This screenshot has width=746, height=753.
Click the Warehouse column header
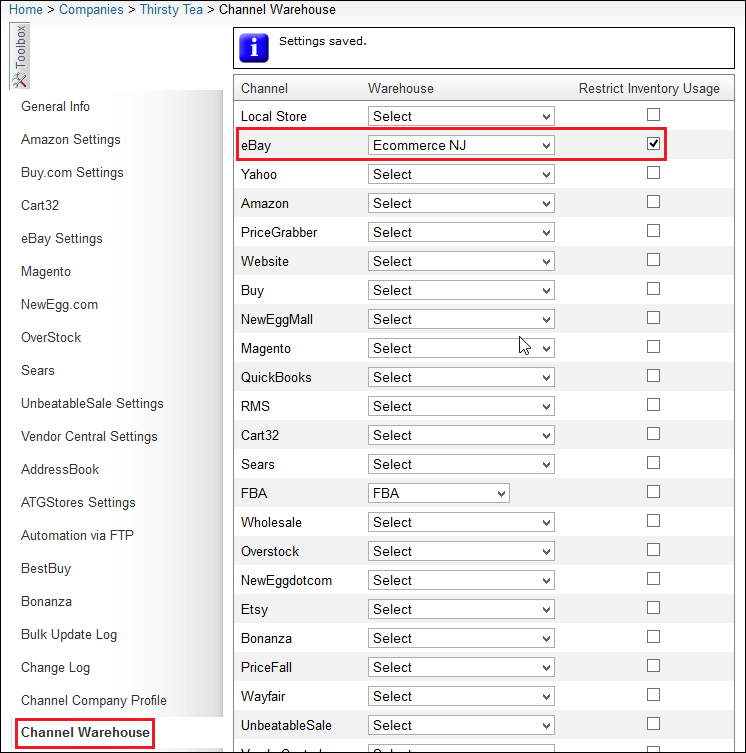pyautogui.click(x=401, y=88)
